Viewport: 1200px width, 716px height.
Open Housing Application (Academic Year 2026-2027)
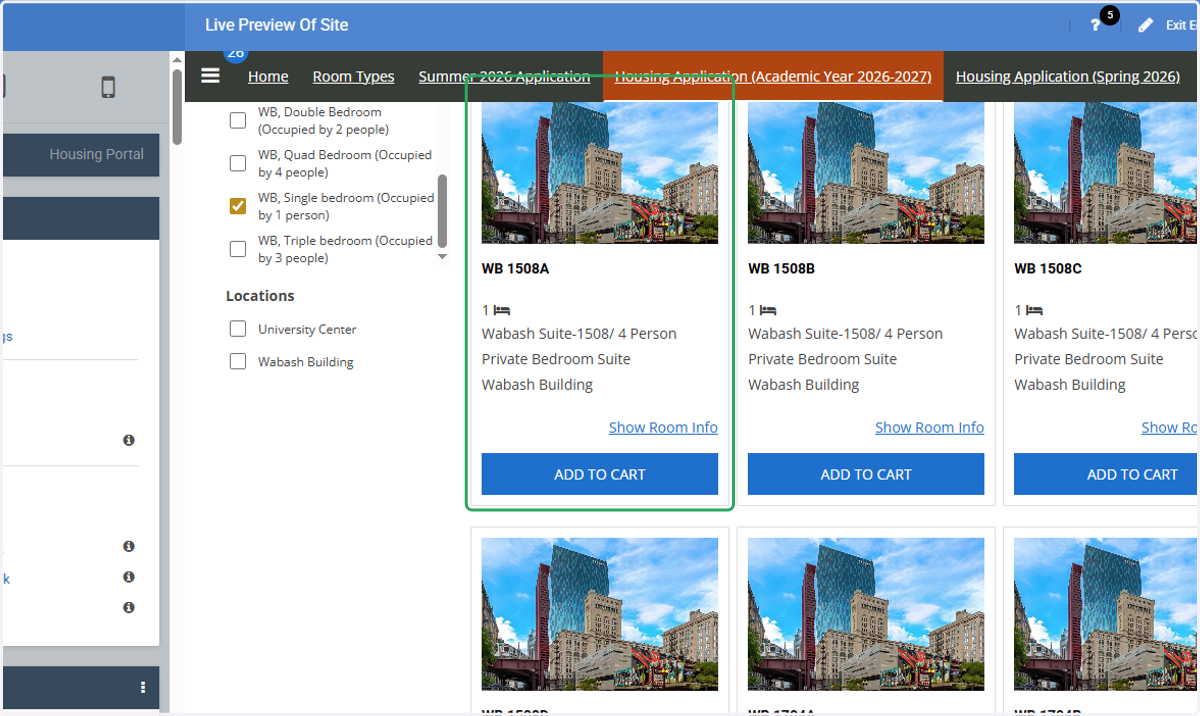(x=773, y=76)
